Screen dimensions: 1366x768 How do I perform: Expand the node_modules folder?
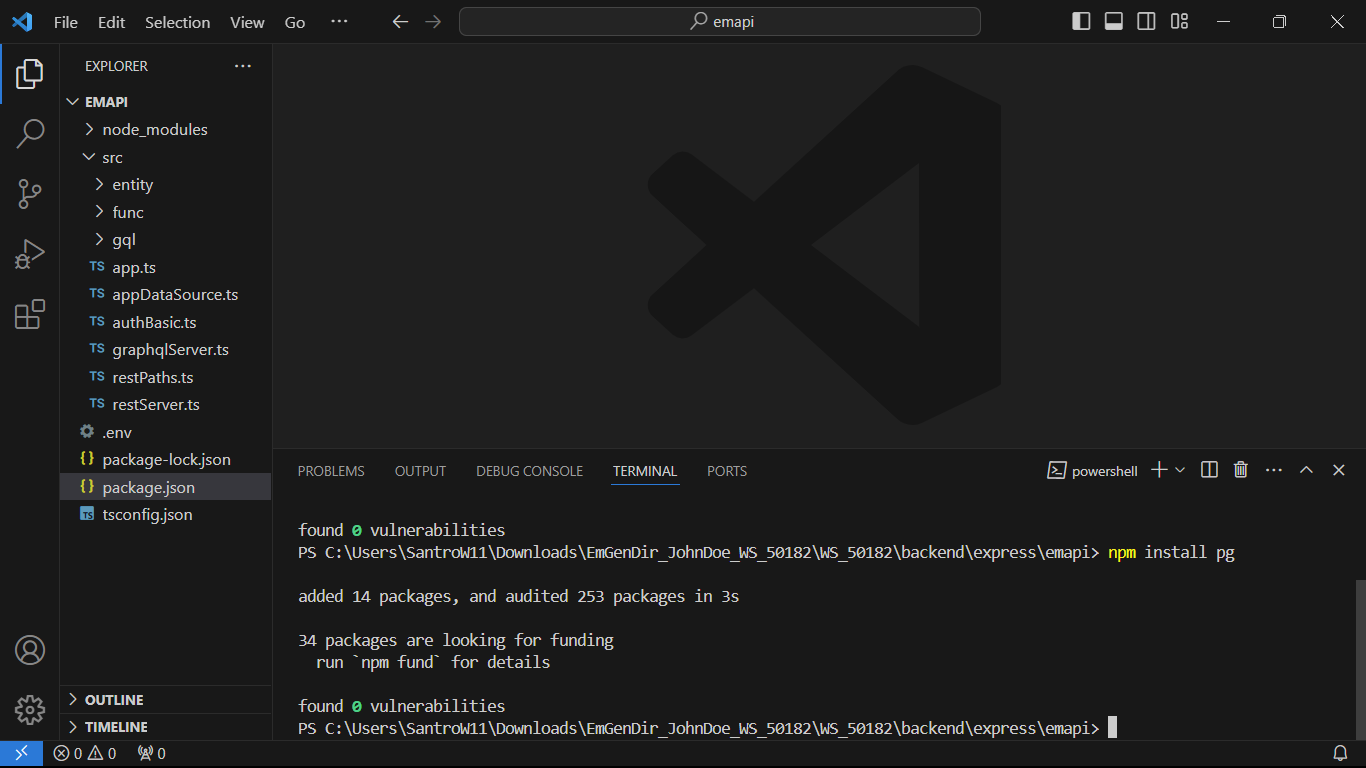pos(166,130)
